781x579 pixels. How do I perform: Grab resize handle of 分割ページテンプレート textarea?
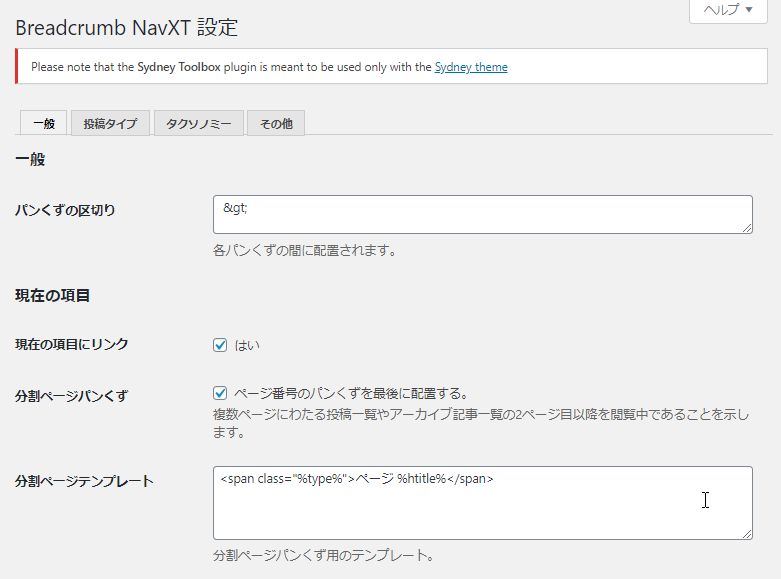coord(747,534)
